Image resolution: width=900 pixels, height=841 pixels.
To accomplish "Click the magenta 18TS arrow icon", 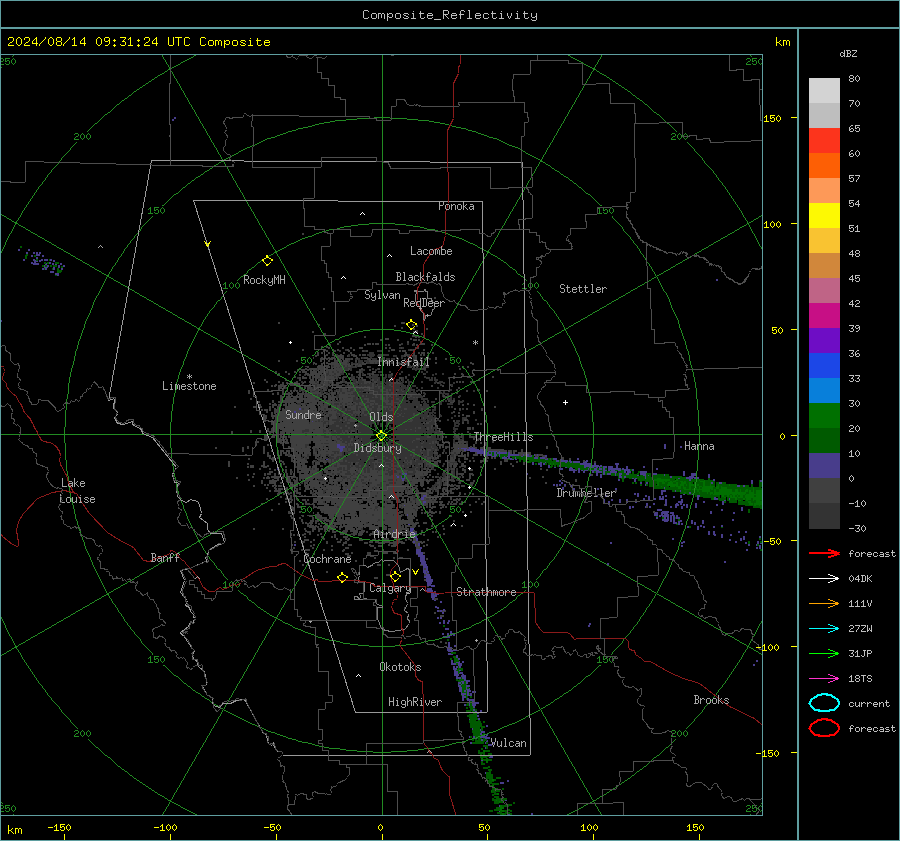I will tap(824, 679).
